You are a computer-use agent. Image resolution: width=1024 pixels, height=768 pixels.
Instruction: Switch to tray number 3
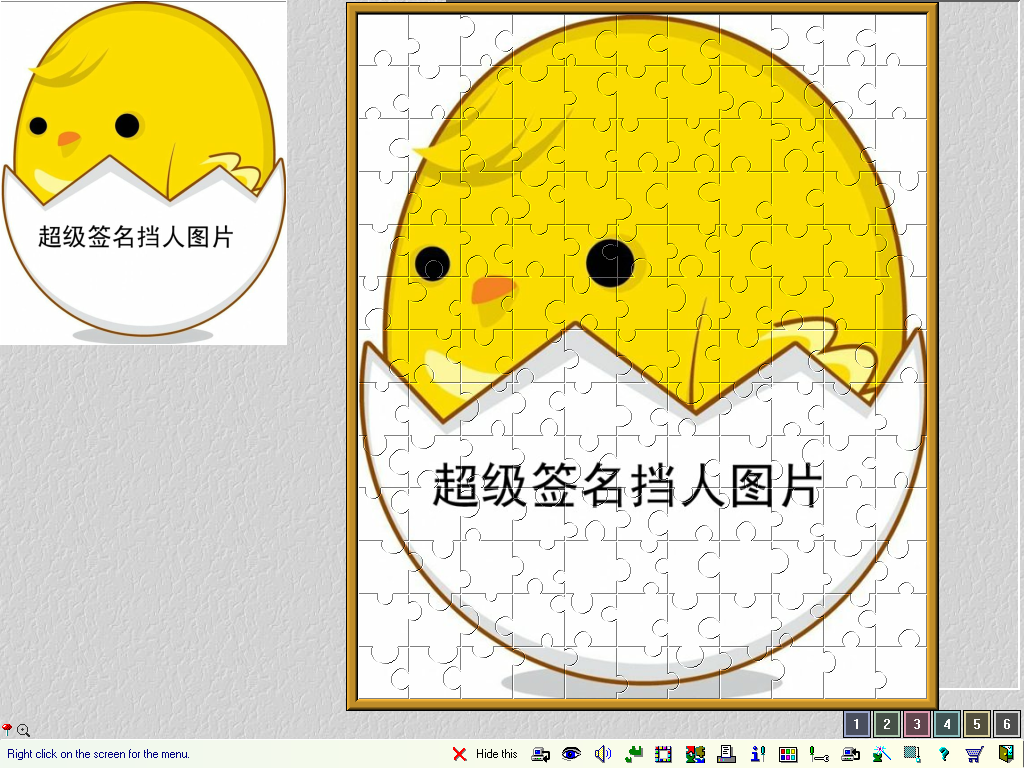(x=917, y=724)
